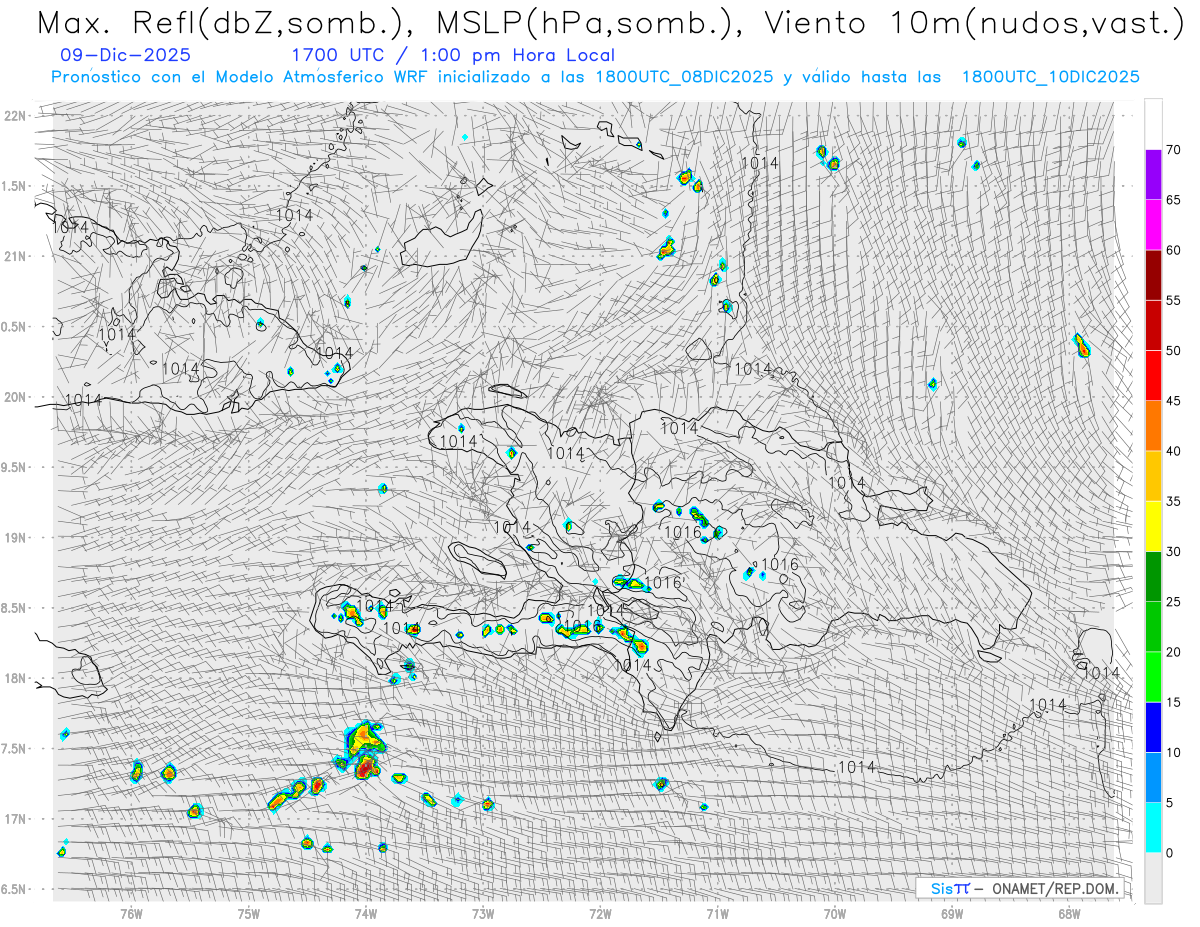Click the 68W longitude axis label
The width and height of the screenshot is (1200, 927).
click(1069, 912)
